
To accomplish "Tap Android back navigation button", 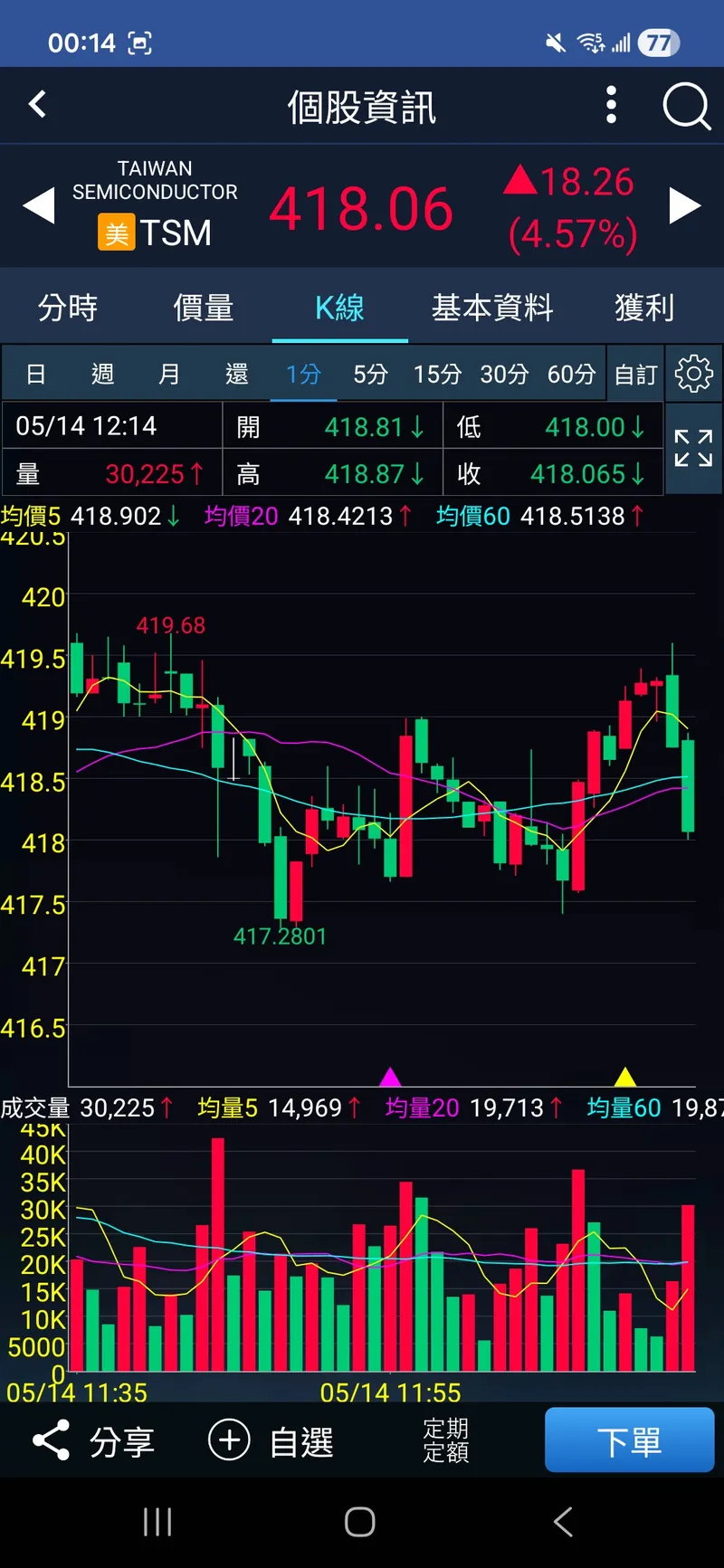I will [x=563, y=1522].
